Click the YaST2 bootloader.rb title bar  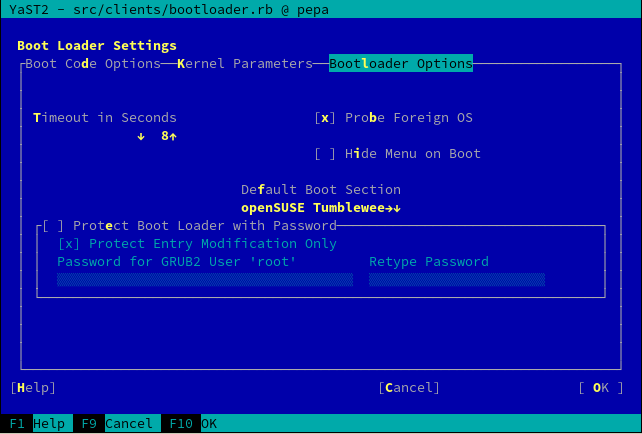coord(321,9)
